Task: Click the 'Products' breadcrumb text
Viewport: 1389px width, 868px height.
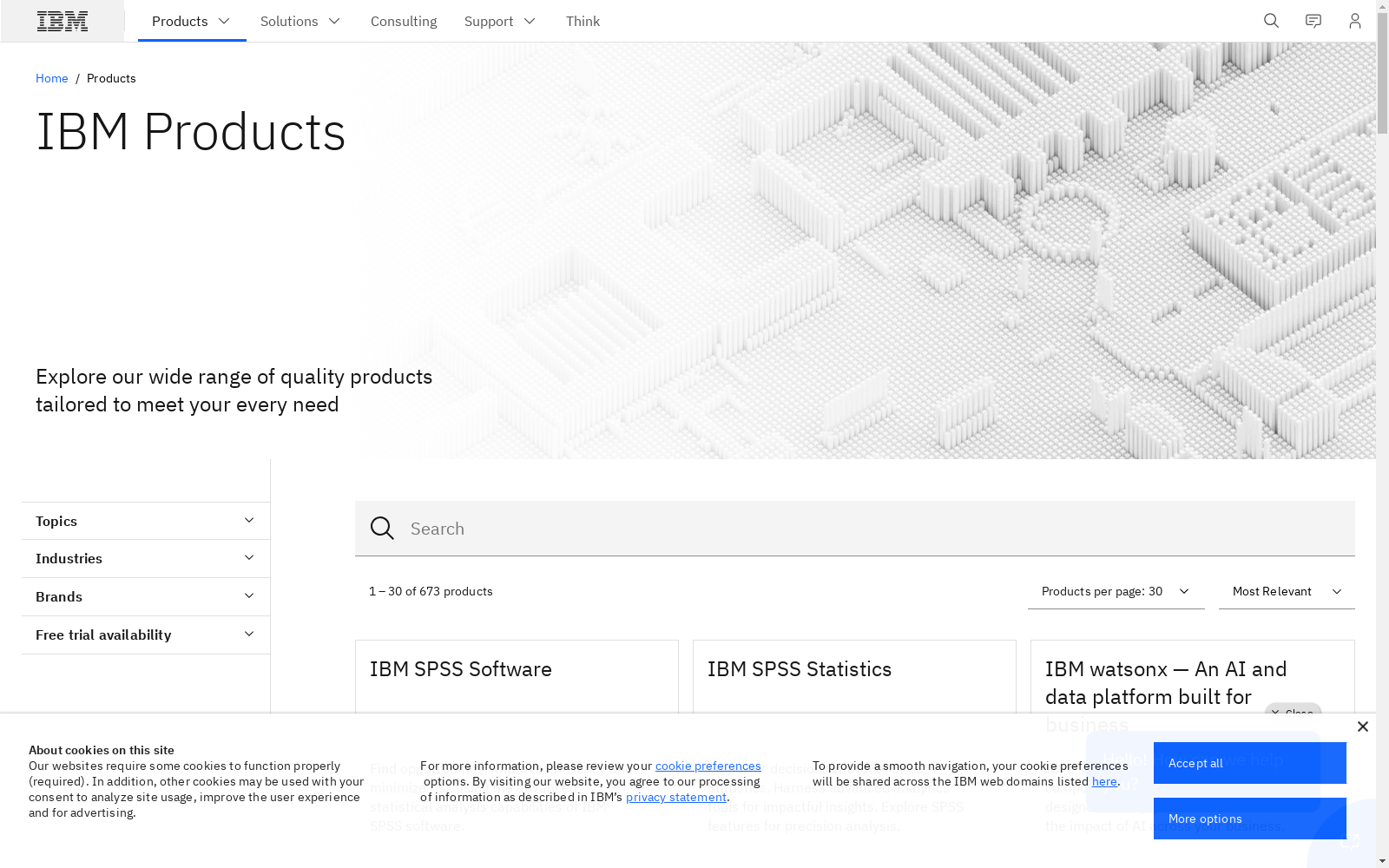Action: pyautogui.click(x=111, y=78)
